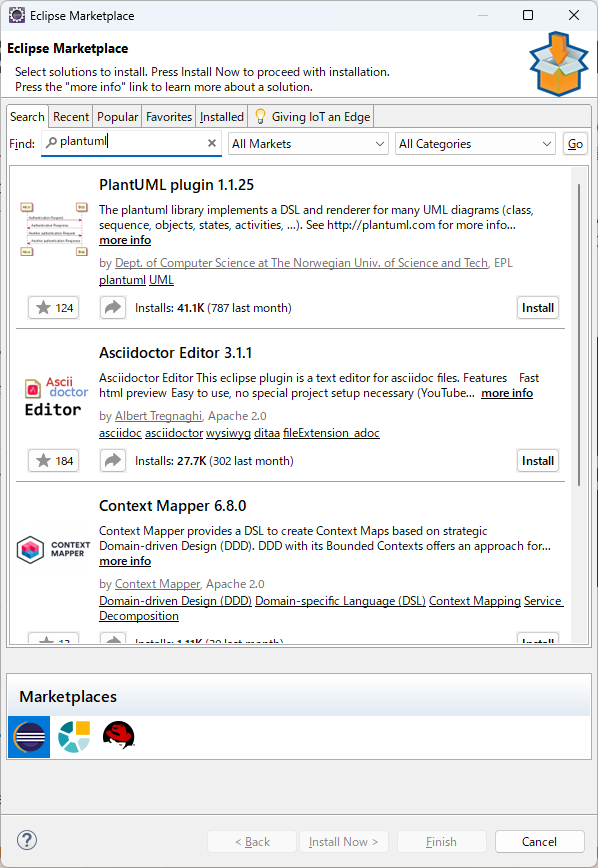Click the Asciidoctor Editor 3.1.1 title
This screenshot has width=598, height=868.
[x=176, y=353]
